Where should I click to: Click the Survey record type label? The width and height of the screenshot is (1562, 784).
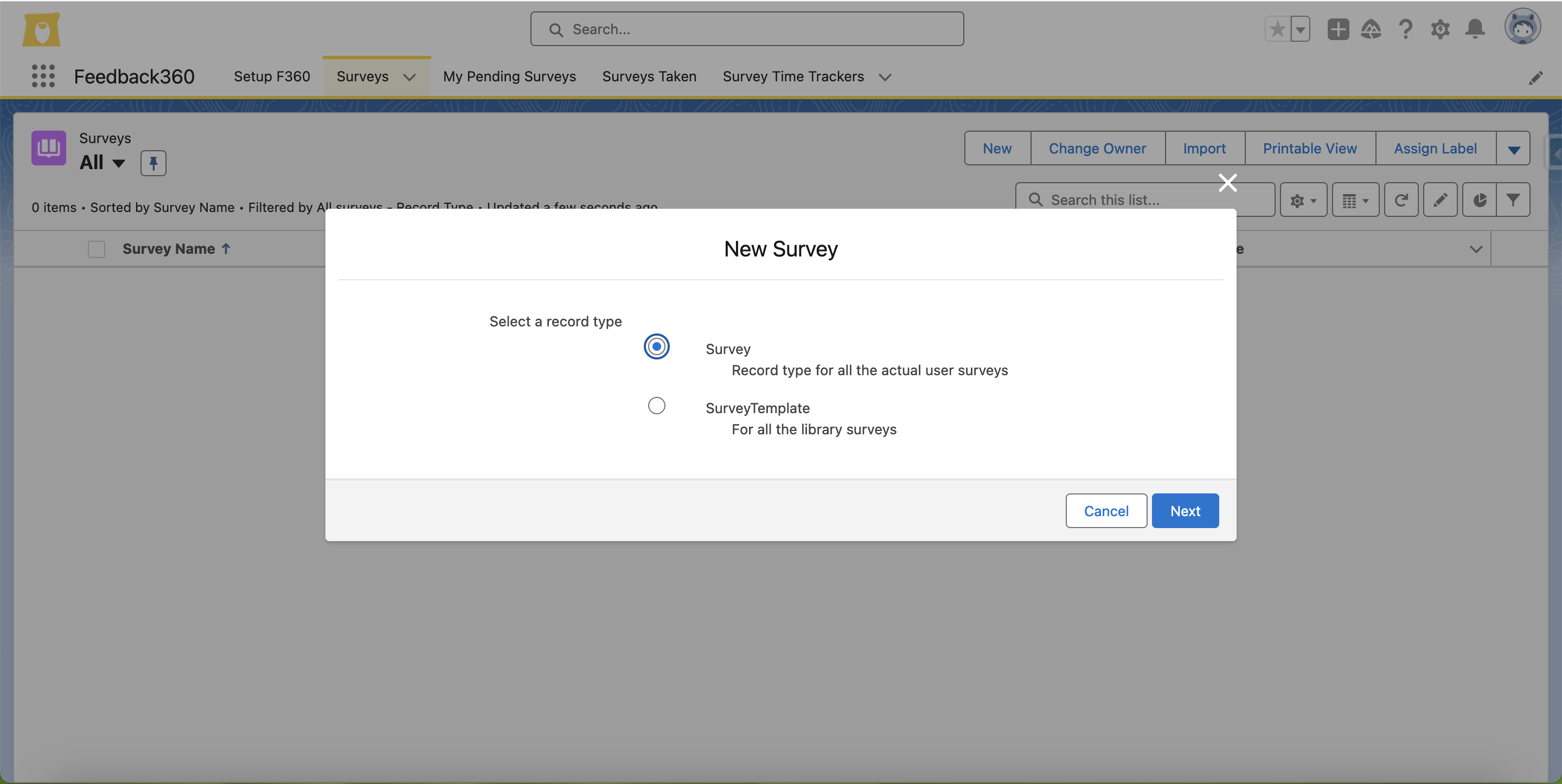728,349
